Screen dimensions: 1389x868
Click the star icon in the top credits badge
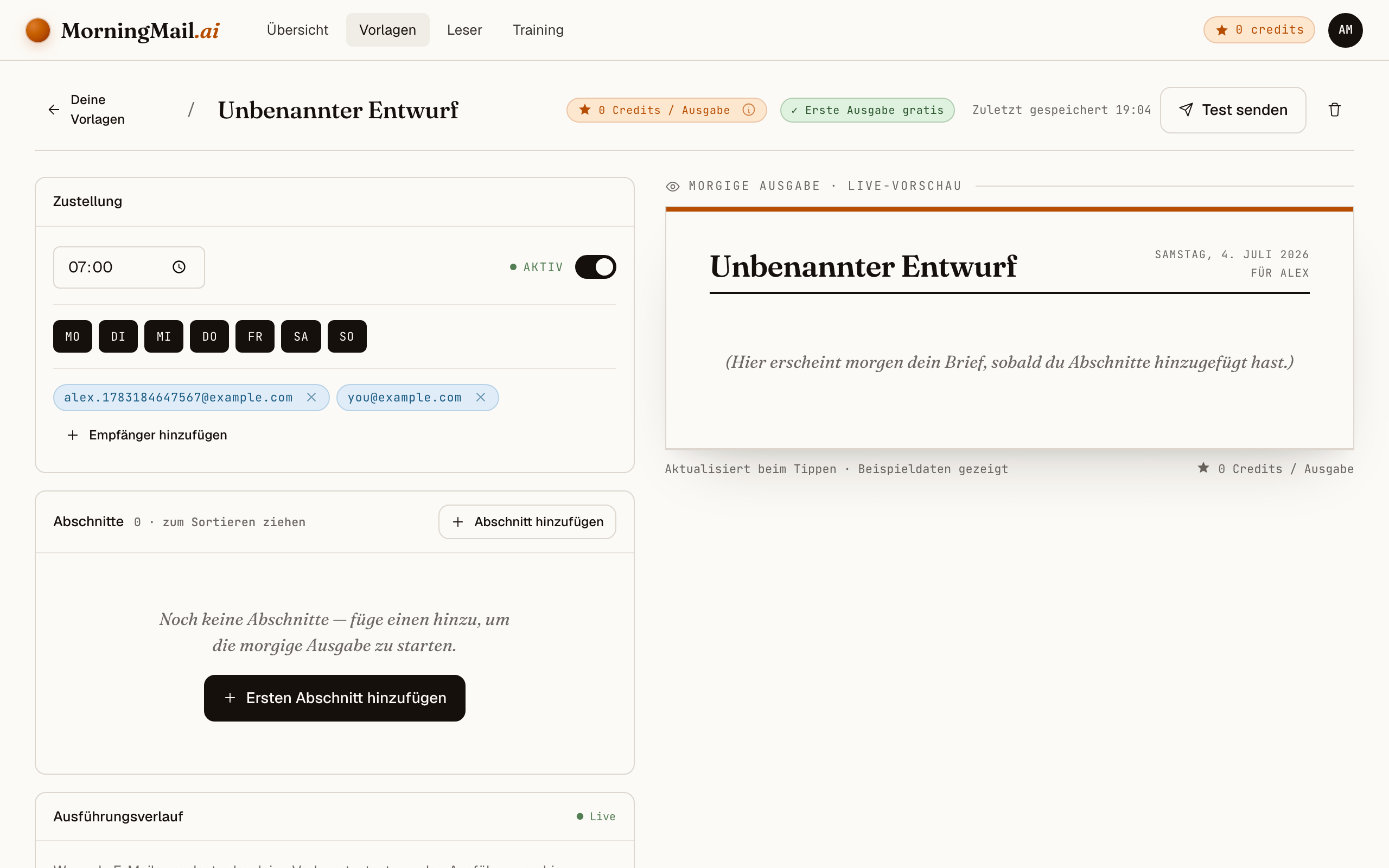tap(1222, 30)
